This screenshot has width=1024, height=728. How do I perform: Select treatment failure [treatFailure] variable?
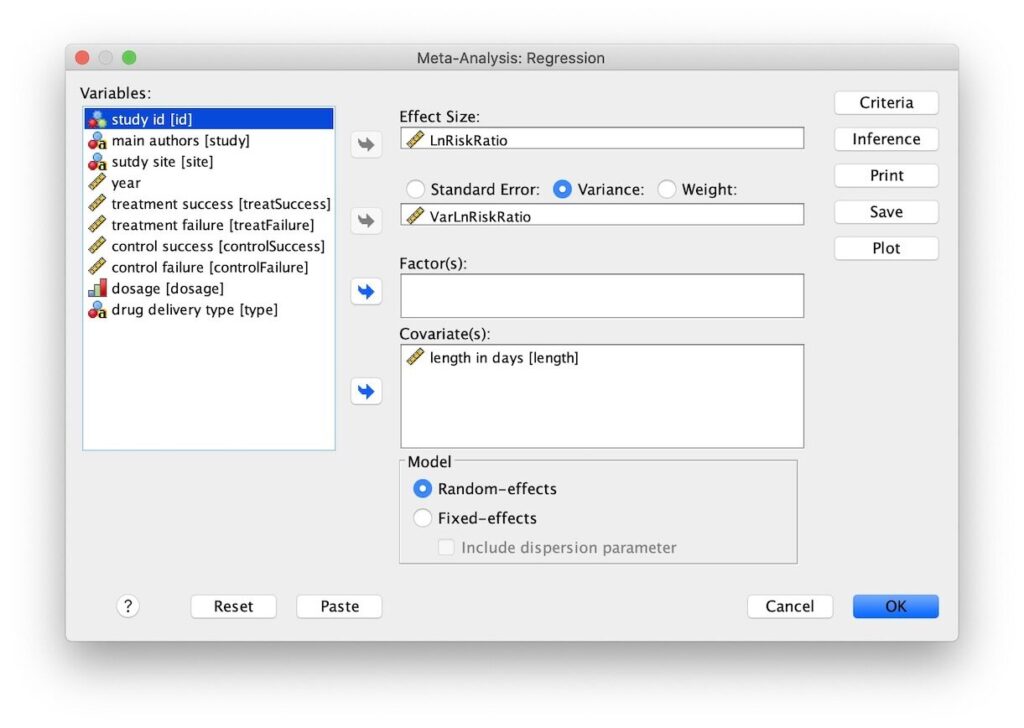tap(209, 225)
